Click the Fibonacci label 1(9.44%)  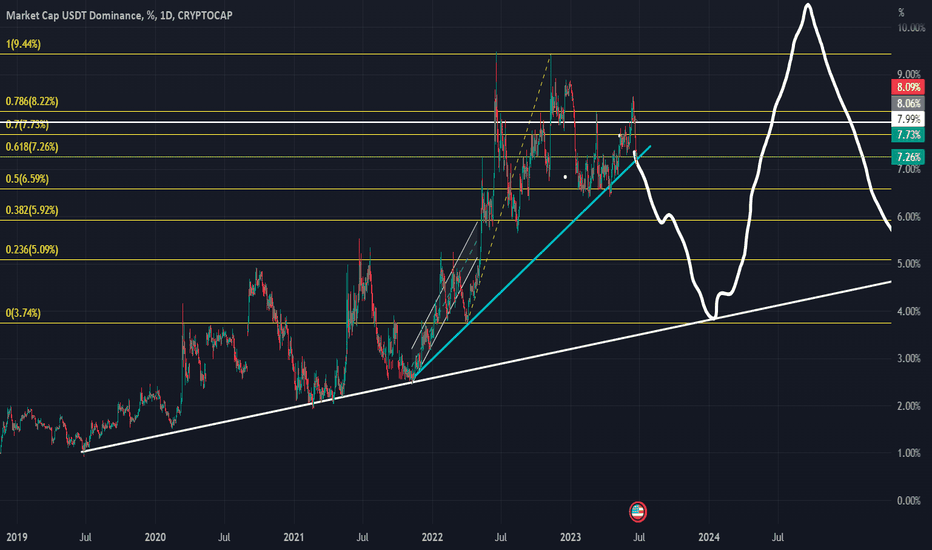(x=23, y=44)
